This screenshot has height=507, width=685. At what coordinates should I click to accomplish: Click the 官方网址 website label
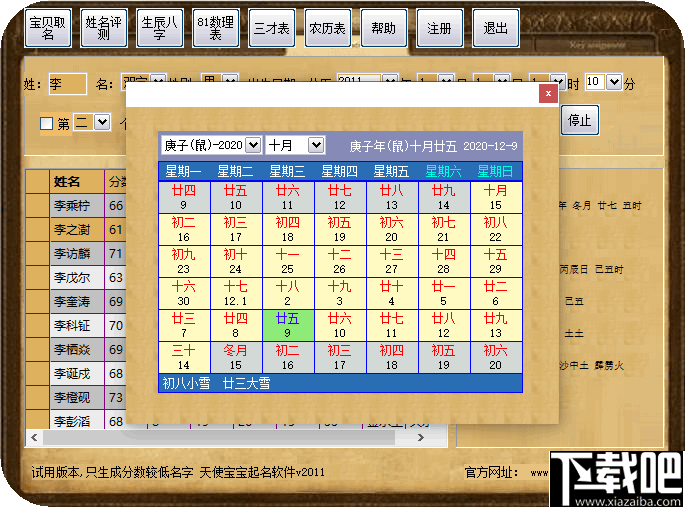tap(491, 472)
